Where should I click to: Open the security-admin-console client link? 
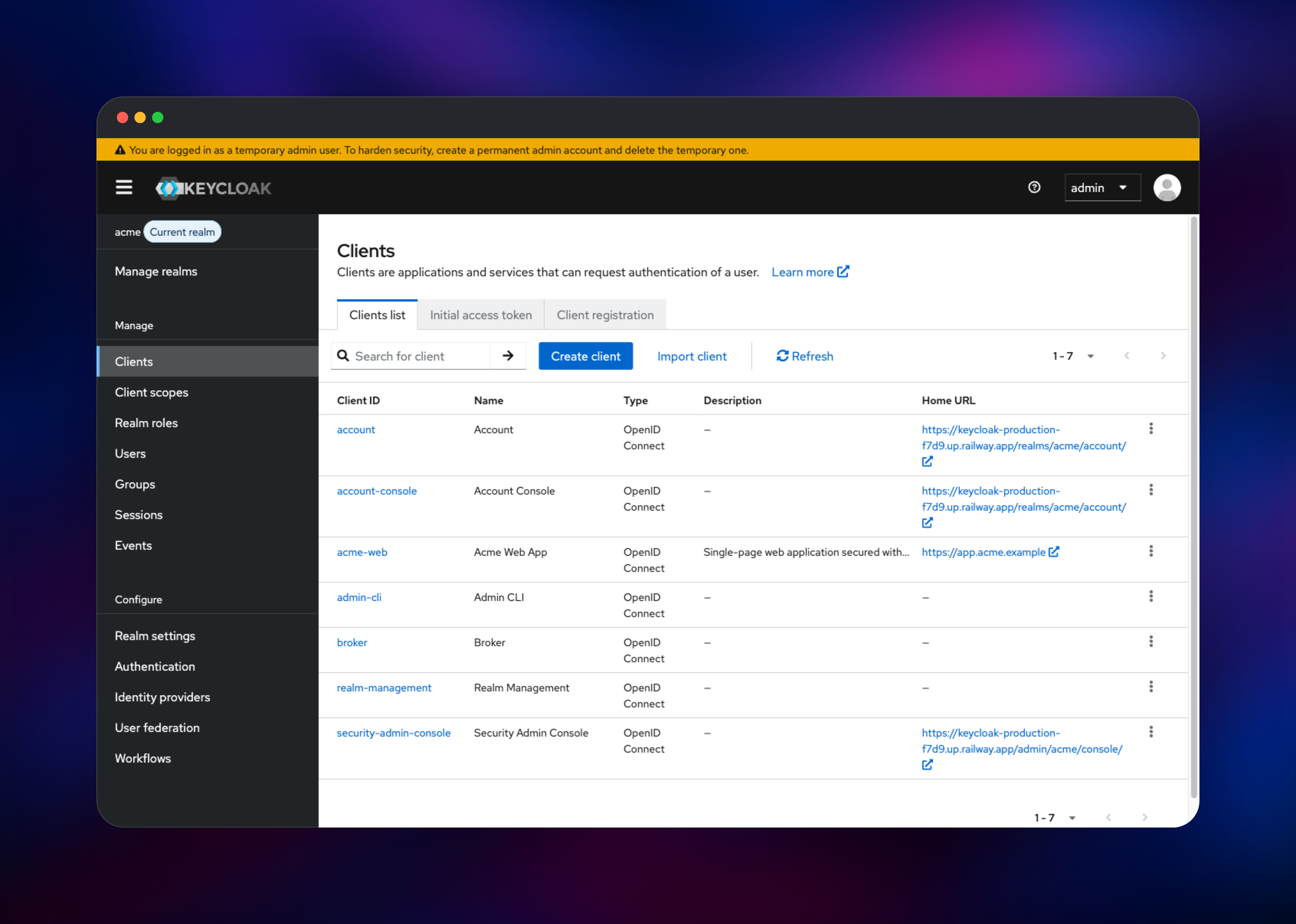(393, 733)
